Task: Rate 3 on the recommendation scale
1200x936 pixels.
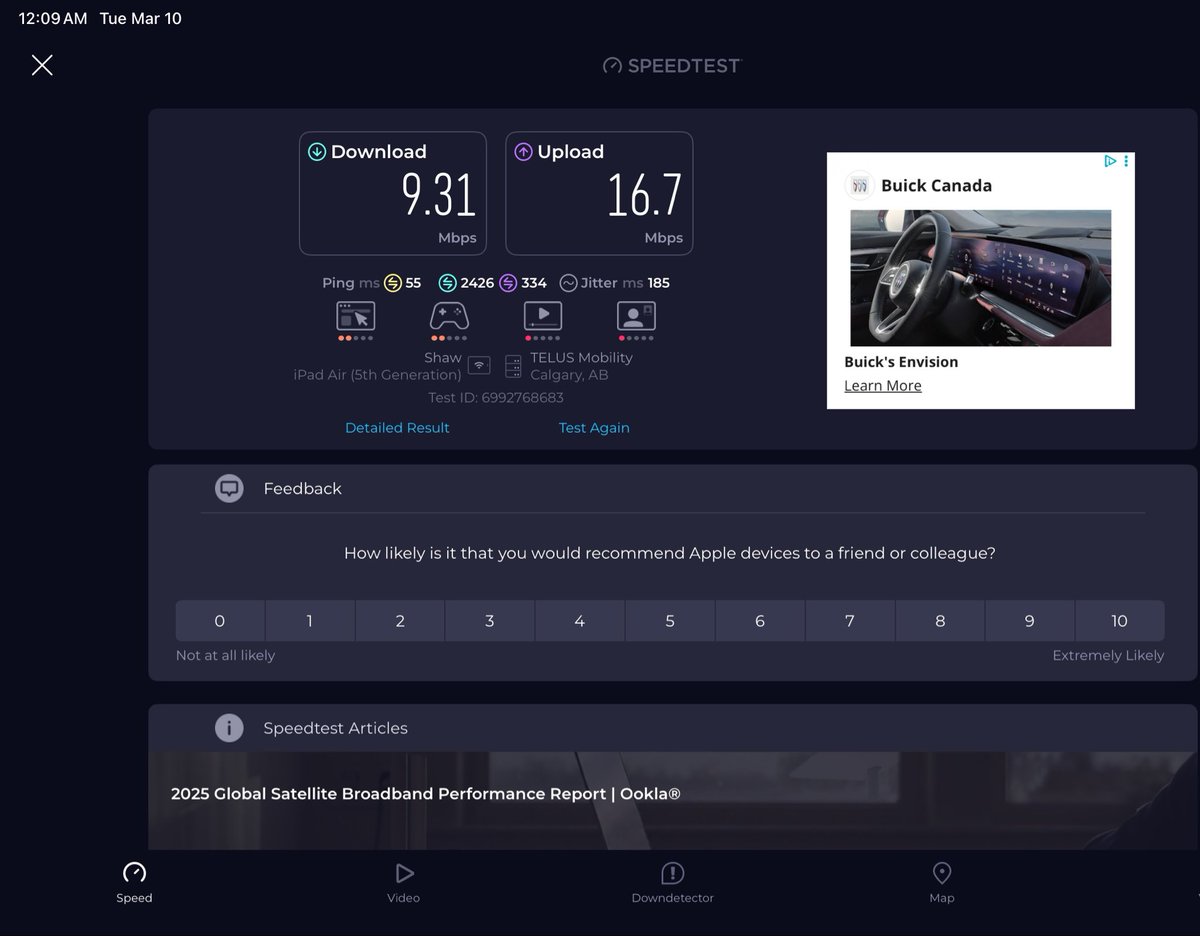Action: click(490, 621)
